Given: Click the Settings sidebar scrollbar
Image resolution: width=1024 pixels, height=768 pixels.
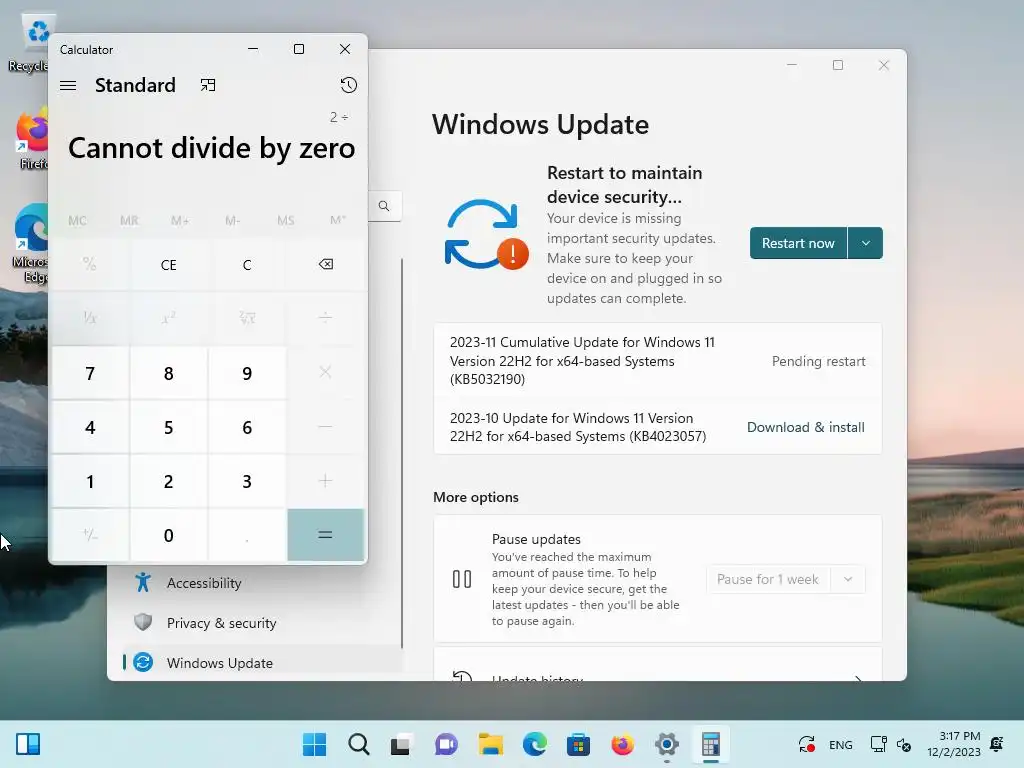Looking at the screenshot, I should coord(402,453).
